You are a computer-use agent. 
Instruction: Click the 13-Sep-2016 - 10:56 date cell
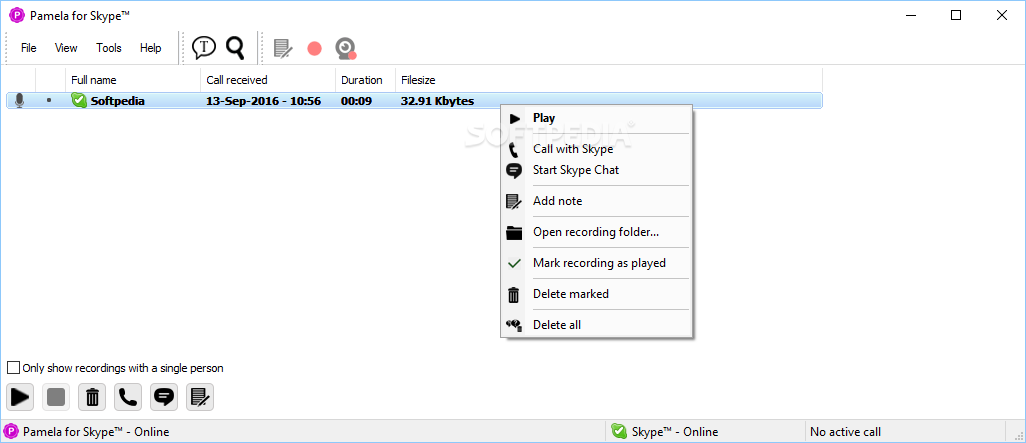[263, 101]
